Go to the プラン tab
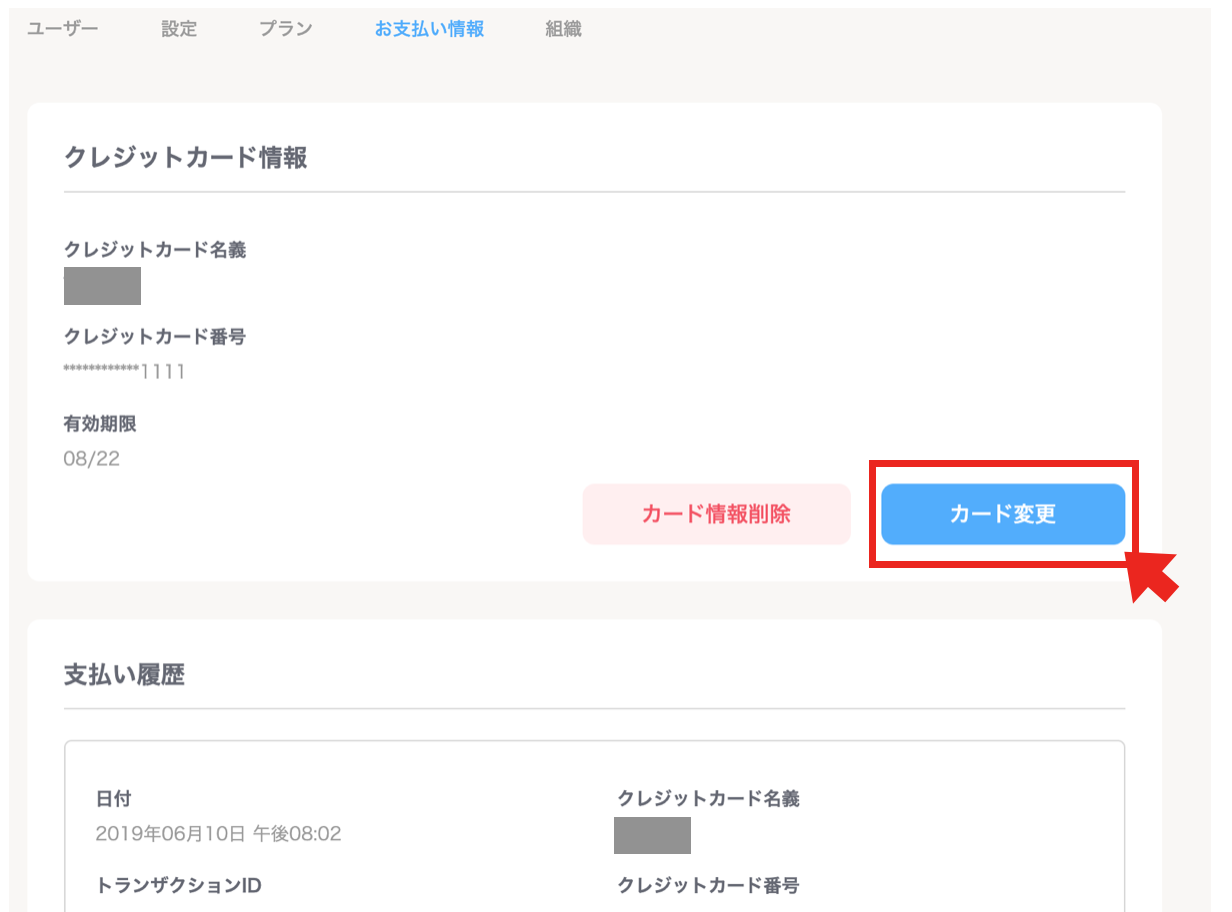 (x=285, y=29)
